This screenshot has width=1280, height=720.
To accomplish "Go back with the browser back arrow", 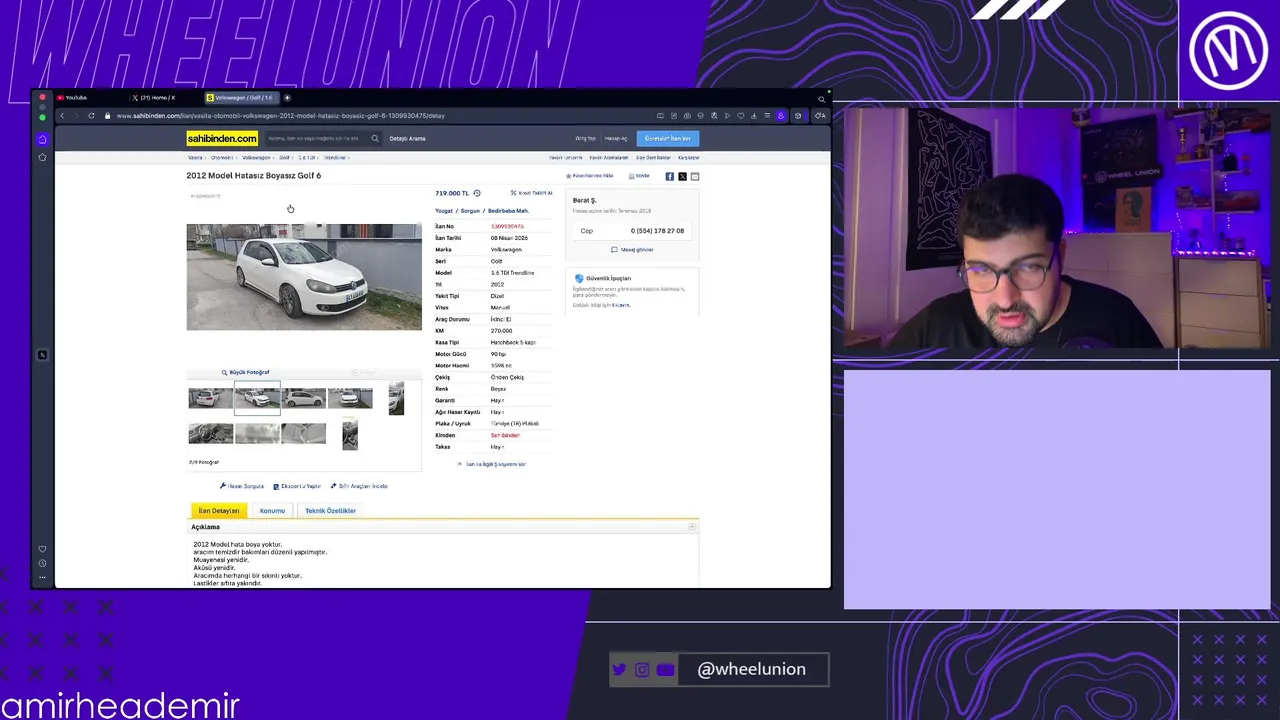I will click(x=62, y=115).
